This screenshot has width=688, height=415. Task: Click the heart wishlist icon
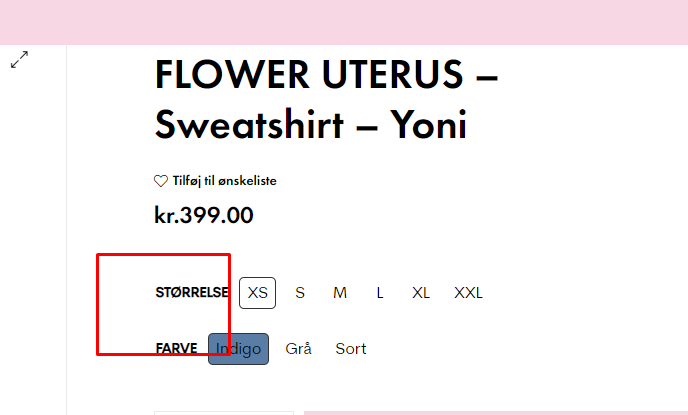(x=160, y=181)
